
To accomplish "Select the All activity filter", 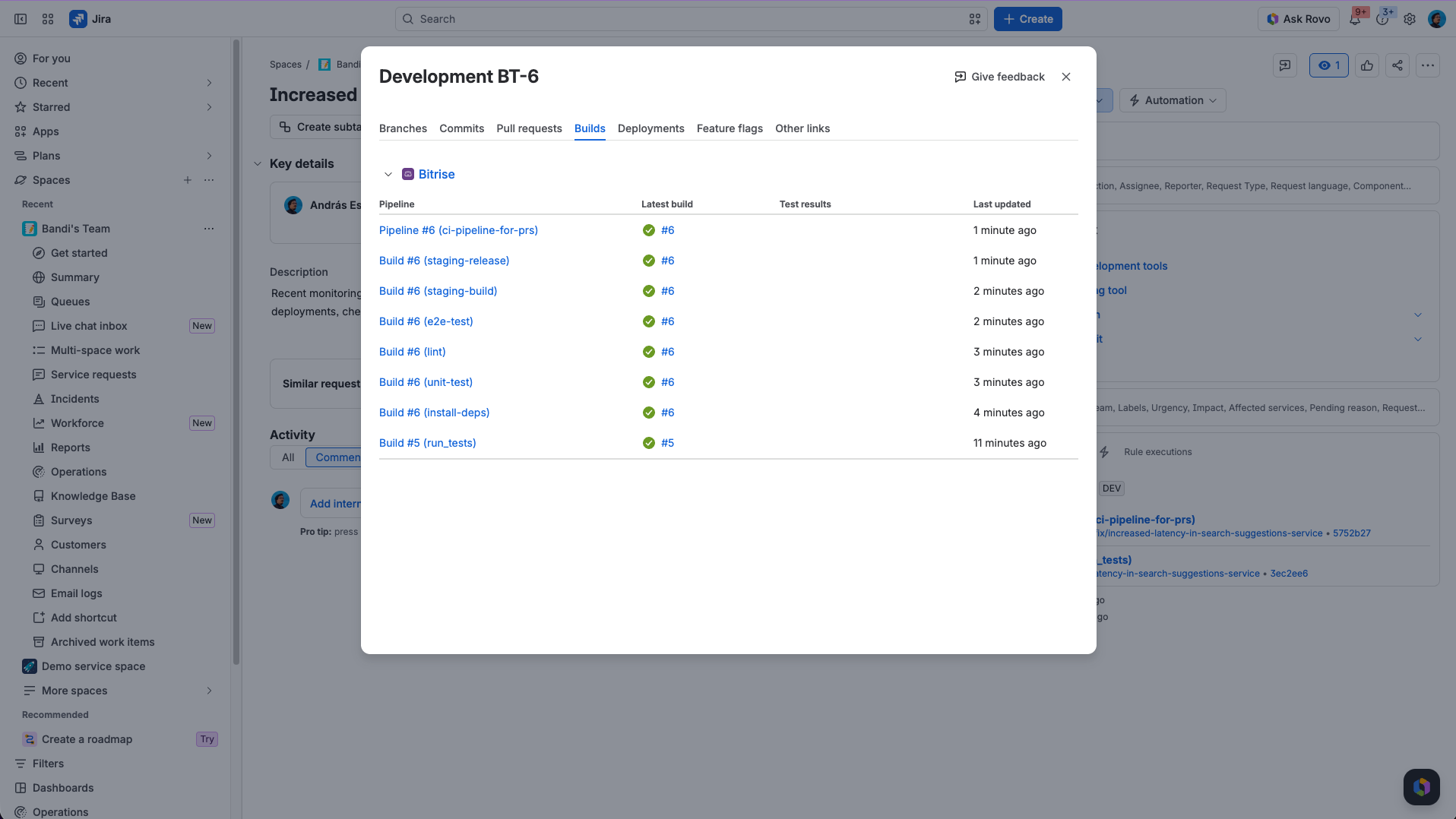I will click(288, 457).
